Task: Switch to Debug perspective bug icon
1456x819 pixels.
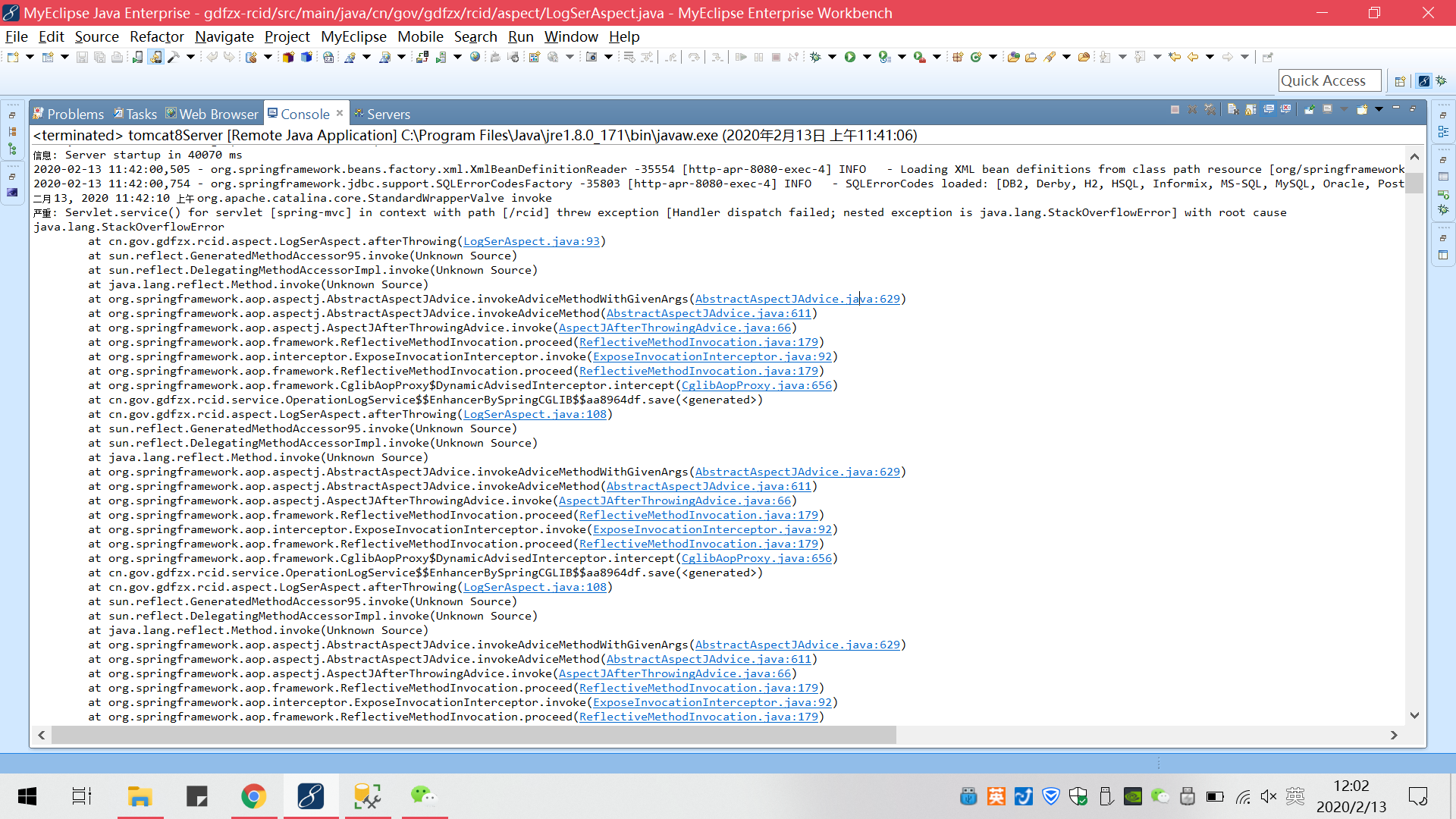Action: click(1441, 81)
